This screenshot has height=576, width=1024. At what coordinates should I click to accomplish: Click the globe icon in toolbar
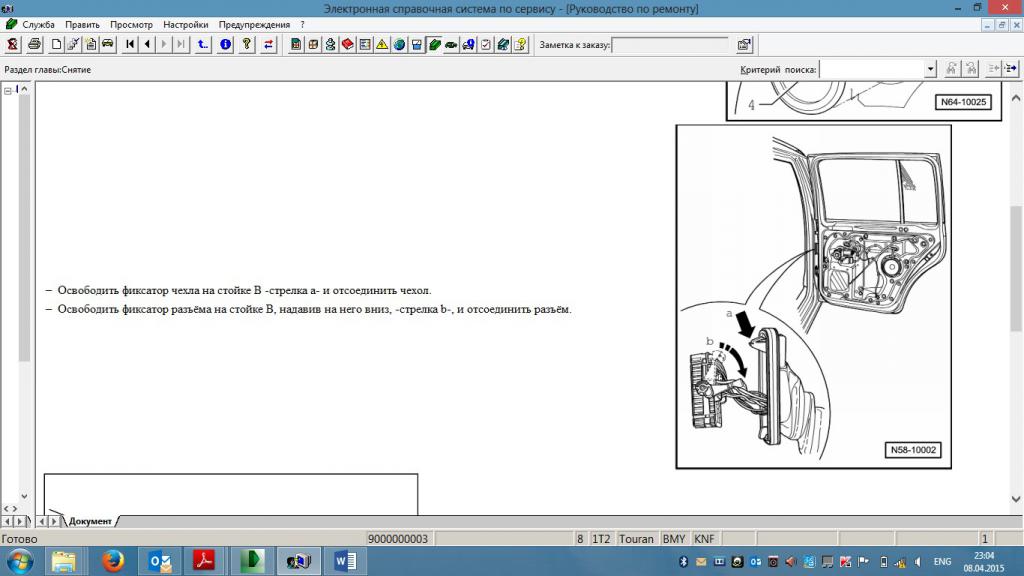click(x=399, y=44)
